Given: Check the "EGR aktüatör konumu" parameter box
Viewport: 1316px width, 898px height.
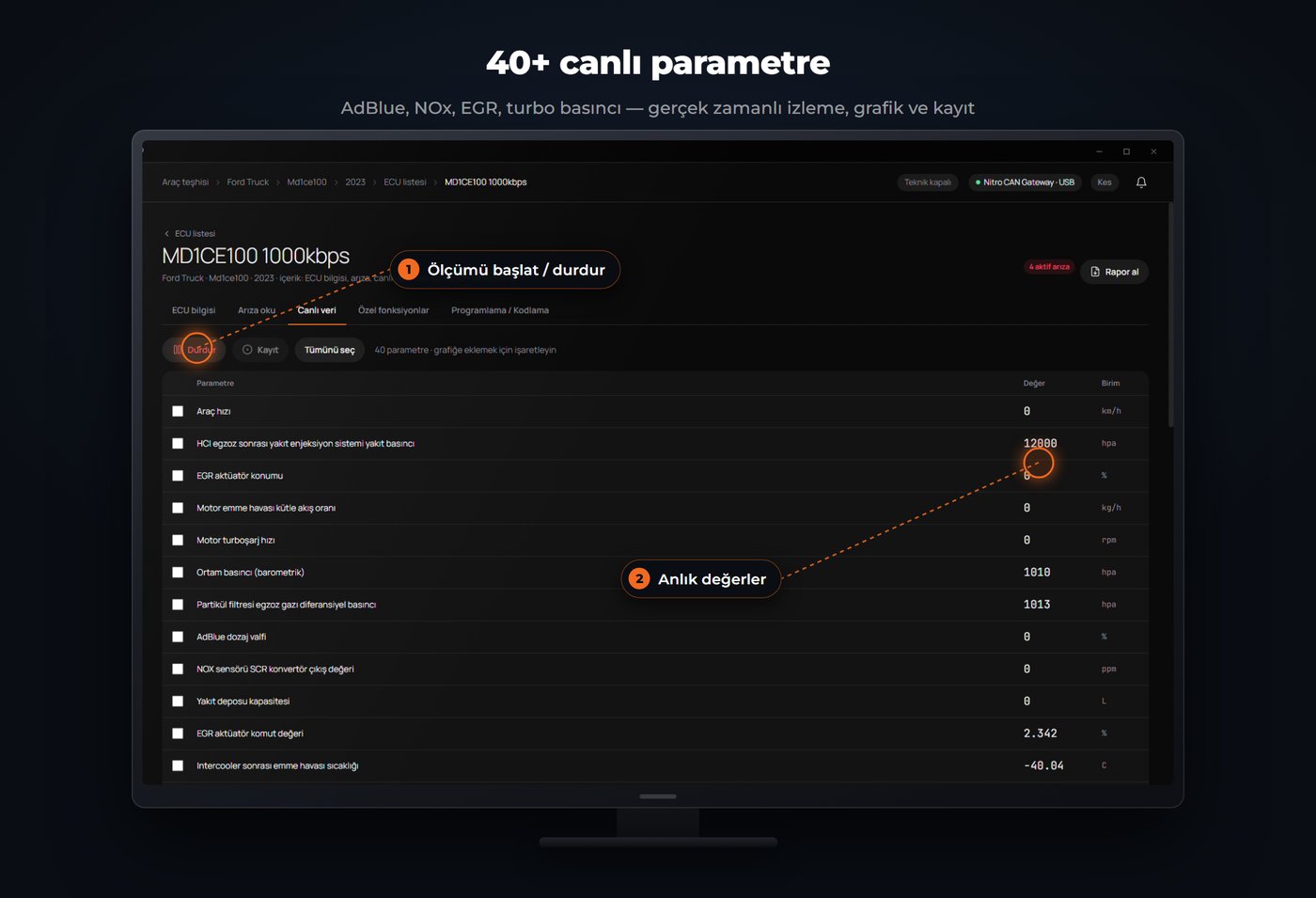Looking at the screenshot, I should [x=178, y=476].
